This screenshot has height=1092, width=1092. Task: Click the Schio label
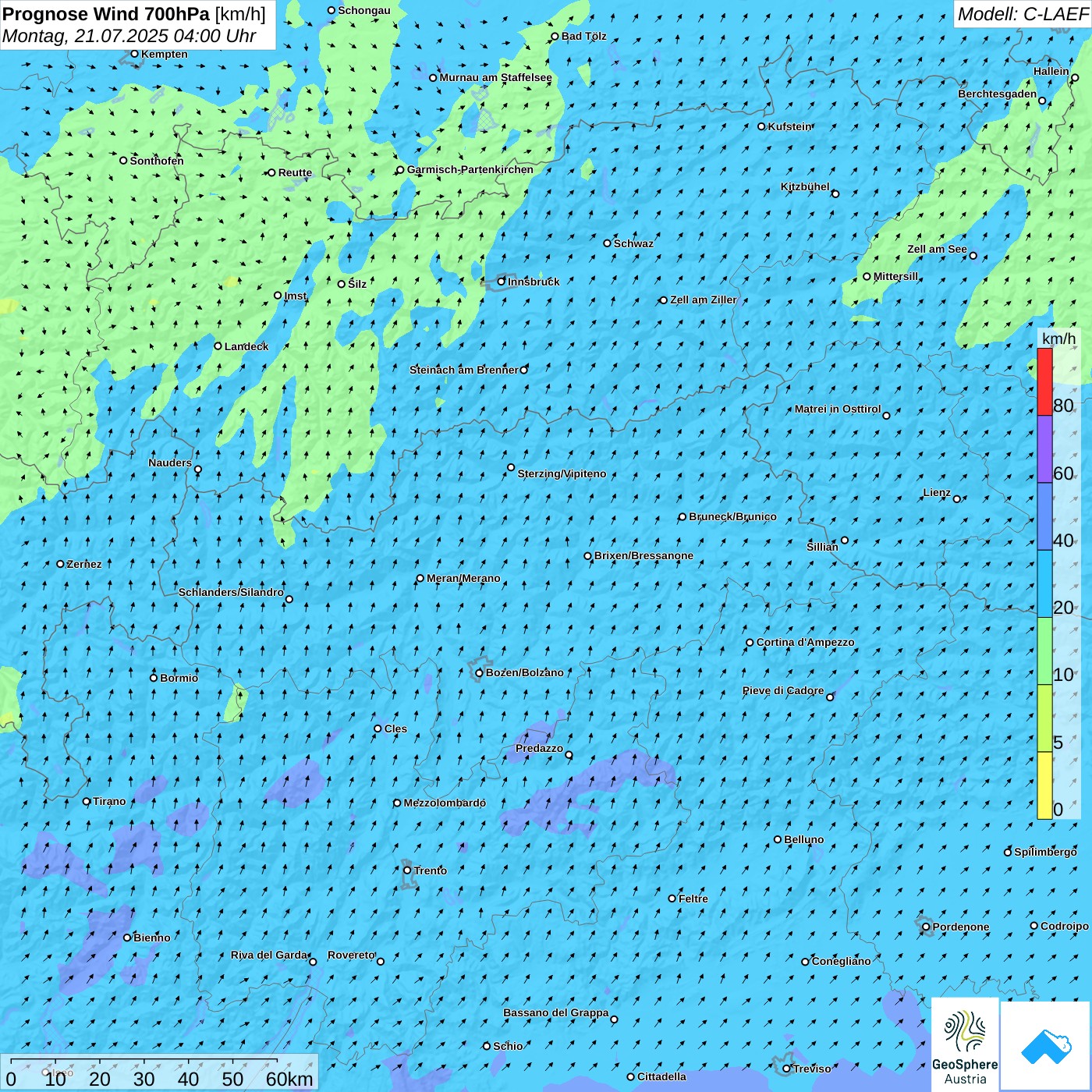[508, 1046]
